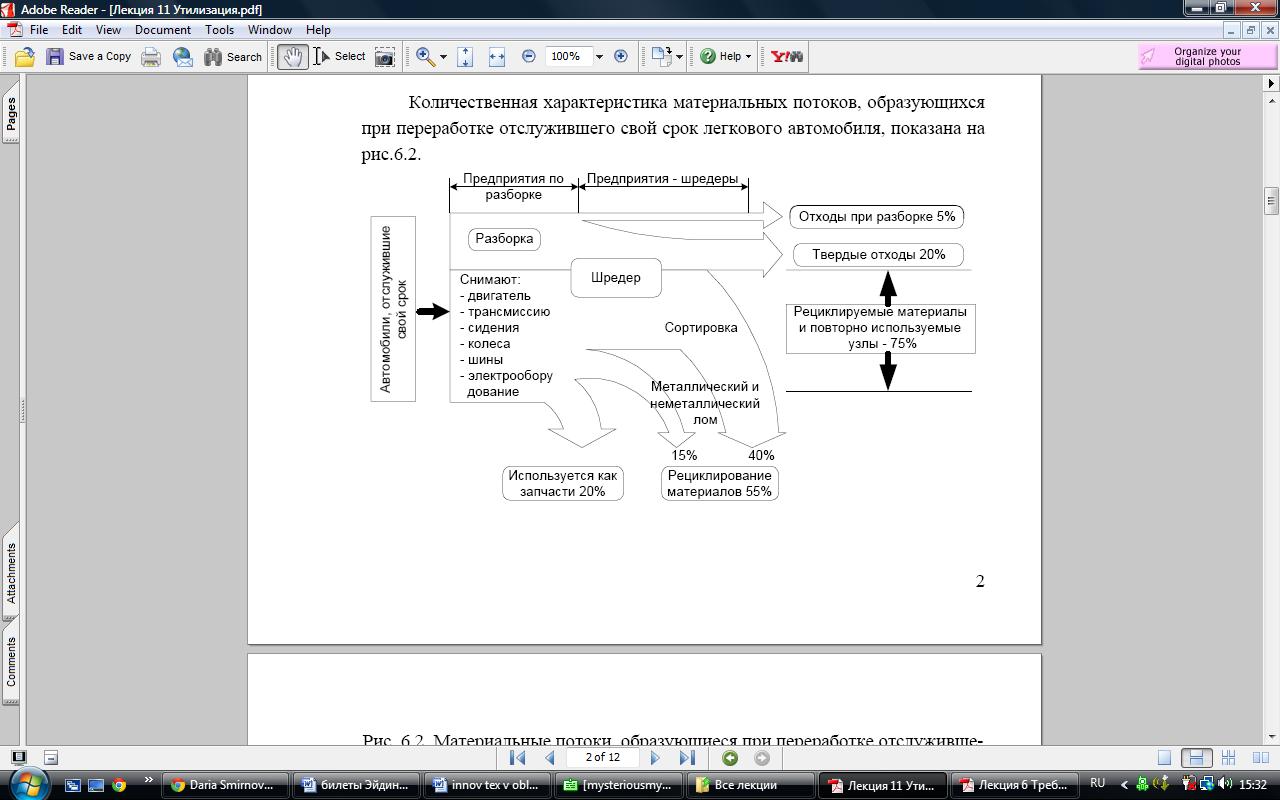Open the Document menu
The image size is (1280, 800).
pyautogui.click(x=163, y=30)
